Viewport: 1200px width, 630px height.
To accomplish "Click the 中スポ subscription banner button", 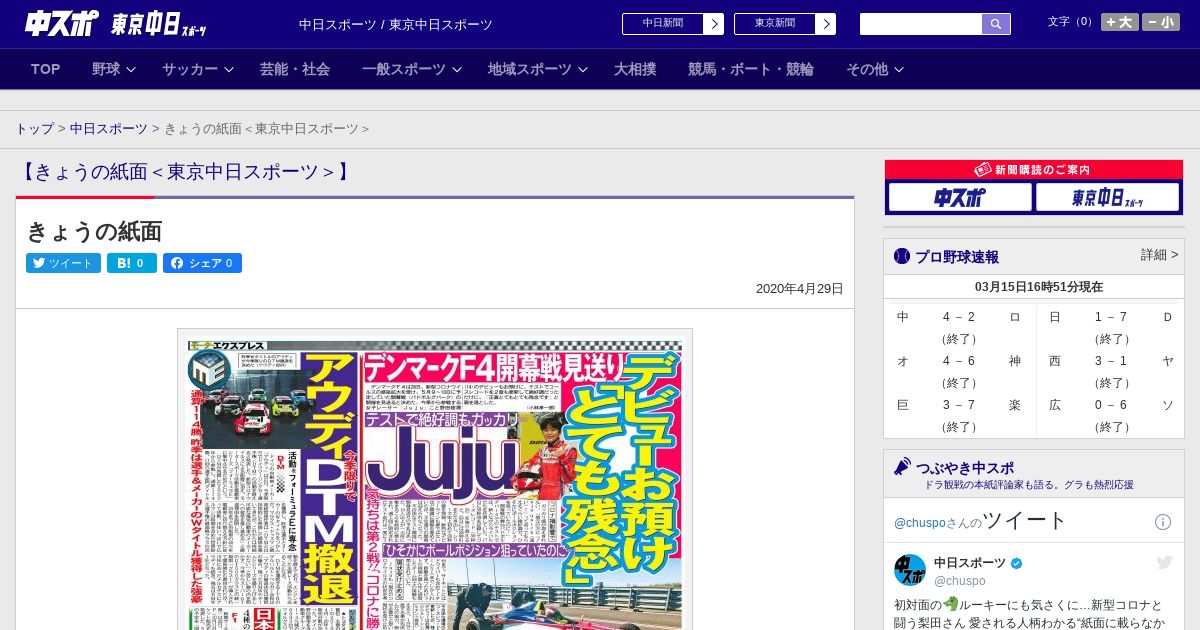I will coord(960,198).
